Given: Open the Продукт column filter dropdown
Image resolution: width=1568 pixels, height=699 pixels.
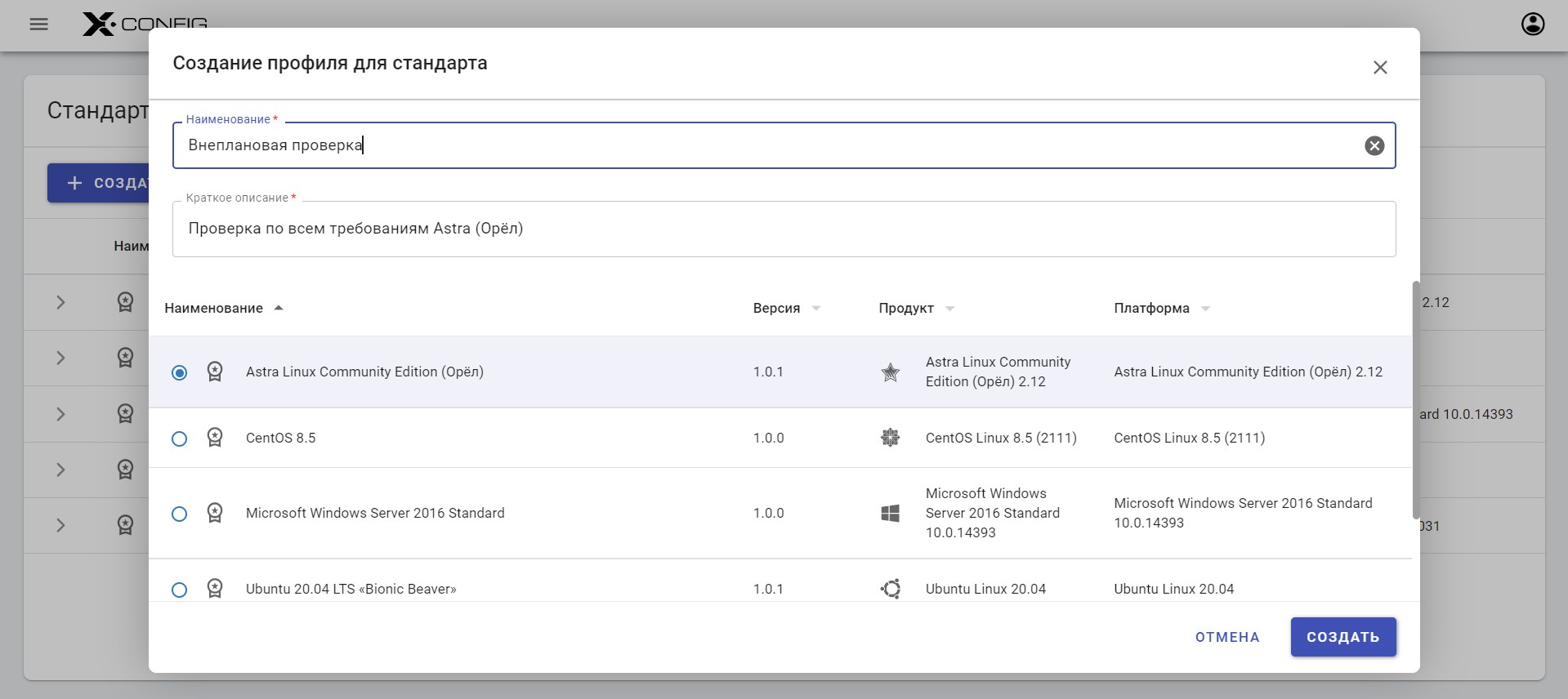Looking at the screenshot, I should click(x=949, y=309).
